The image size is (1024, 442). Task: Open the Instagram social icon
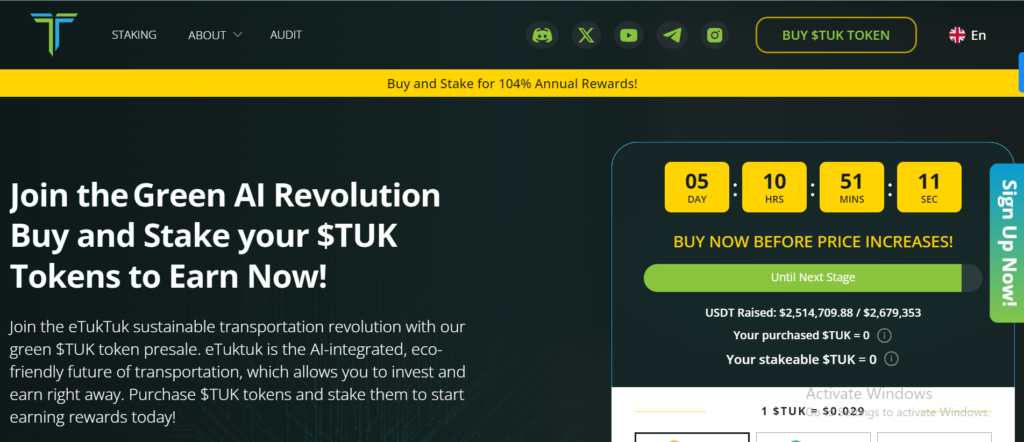(714, 35)
